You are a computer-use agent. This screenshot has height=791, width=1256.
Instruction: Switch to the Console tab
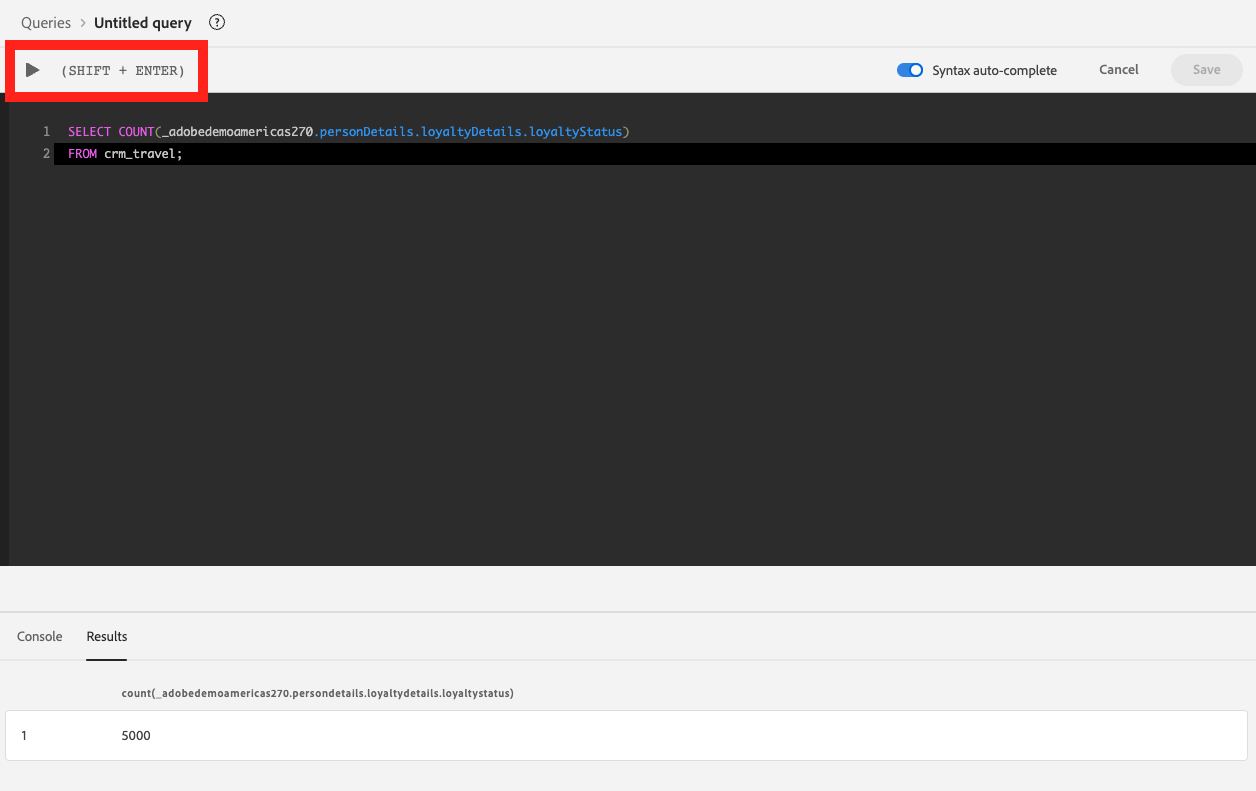point(40,636)
